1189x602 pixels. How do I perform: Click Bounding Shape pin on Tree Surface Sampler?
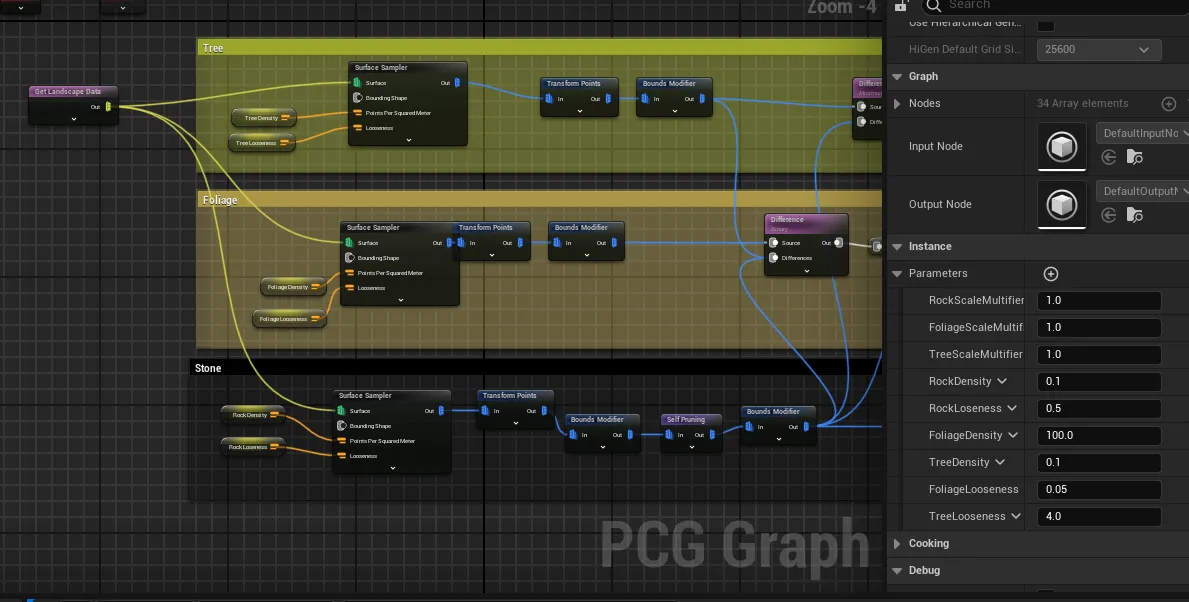pyautogui.click(x=357, y=98)
